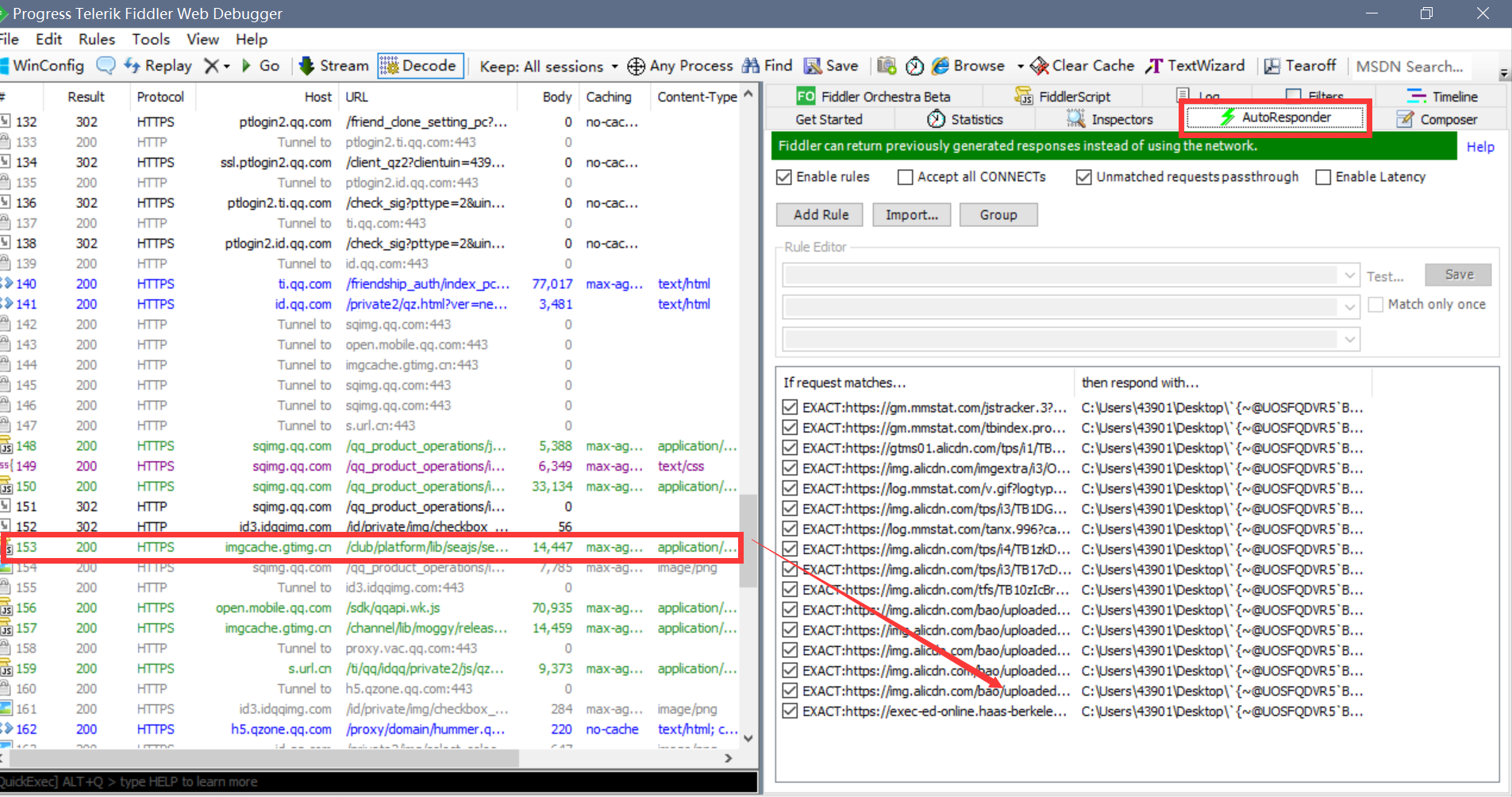
Task: Click the Find binoculars button
Action: [767, 66]
